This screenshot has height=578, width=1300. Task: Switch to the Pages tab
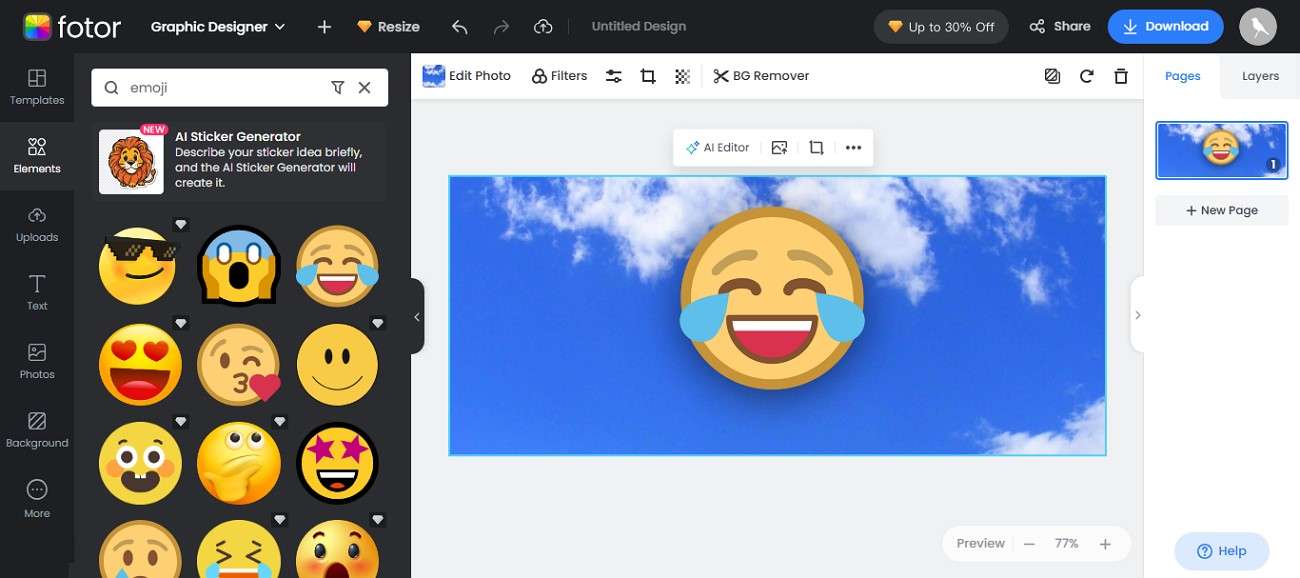click(1182, 76)
